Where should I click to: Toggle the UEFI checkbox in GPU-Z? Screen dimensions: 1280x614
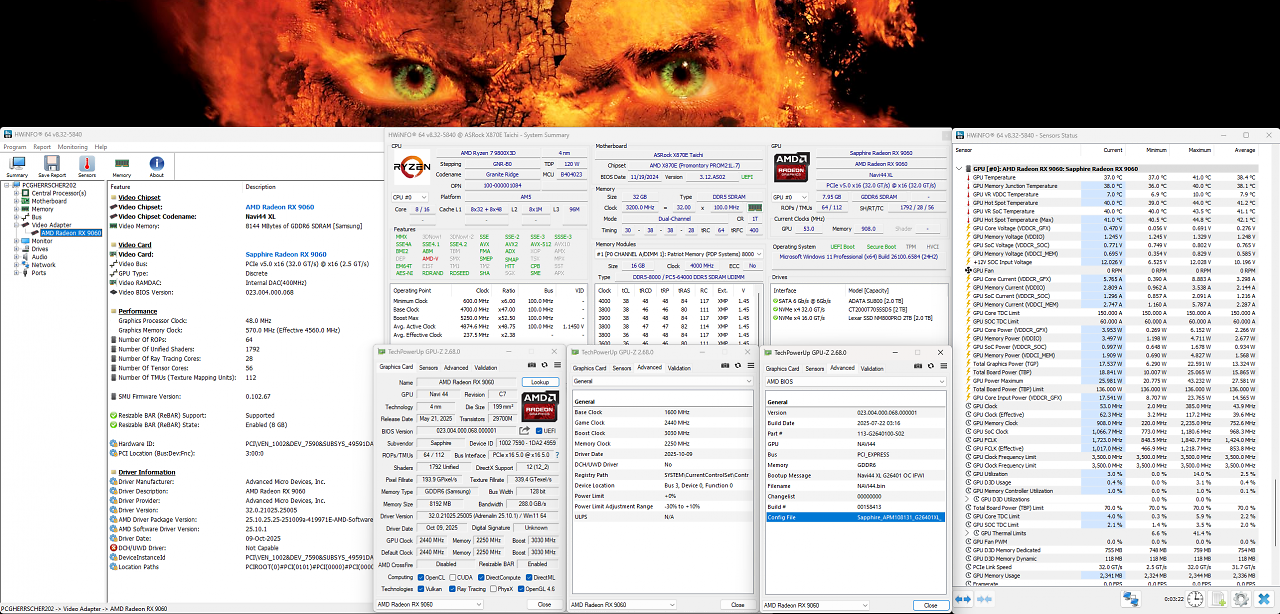click(538, 430)
